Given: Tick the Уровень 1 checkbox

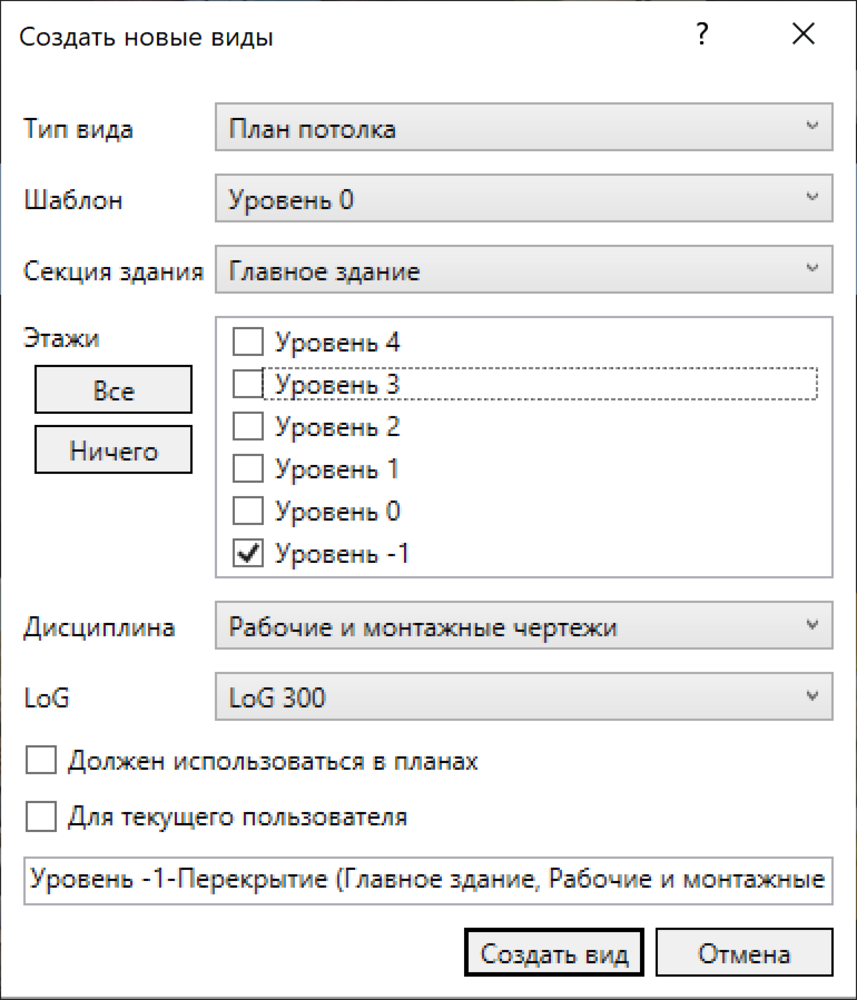Looking at the screenshot, I should tap(247, 469).
